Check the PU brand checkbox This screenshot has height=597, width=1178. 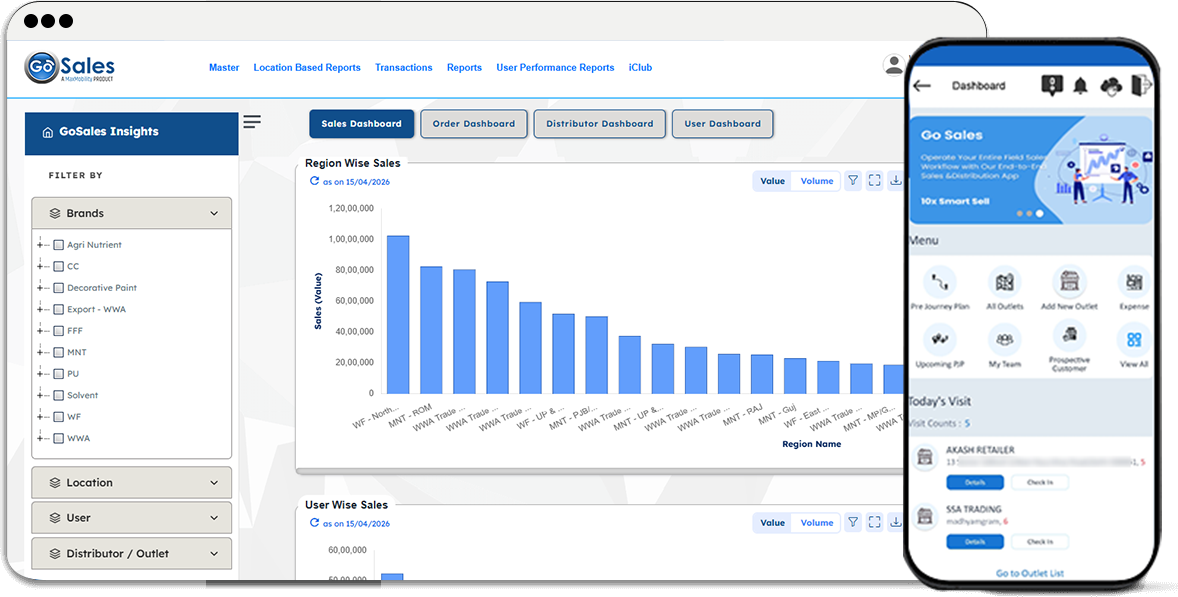point(59,374)
